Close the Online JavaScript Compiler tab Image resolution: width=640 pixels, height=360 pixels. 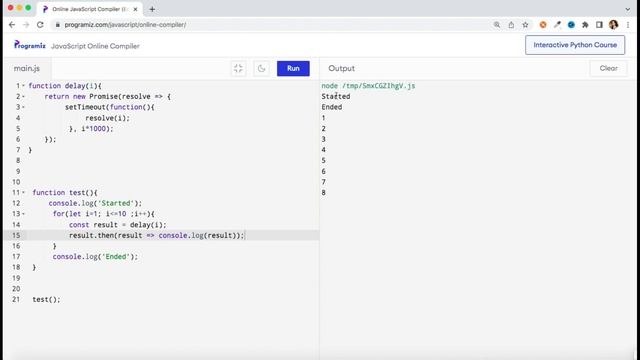click(x=136, y=9)
